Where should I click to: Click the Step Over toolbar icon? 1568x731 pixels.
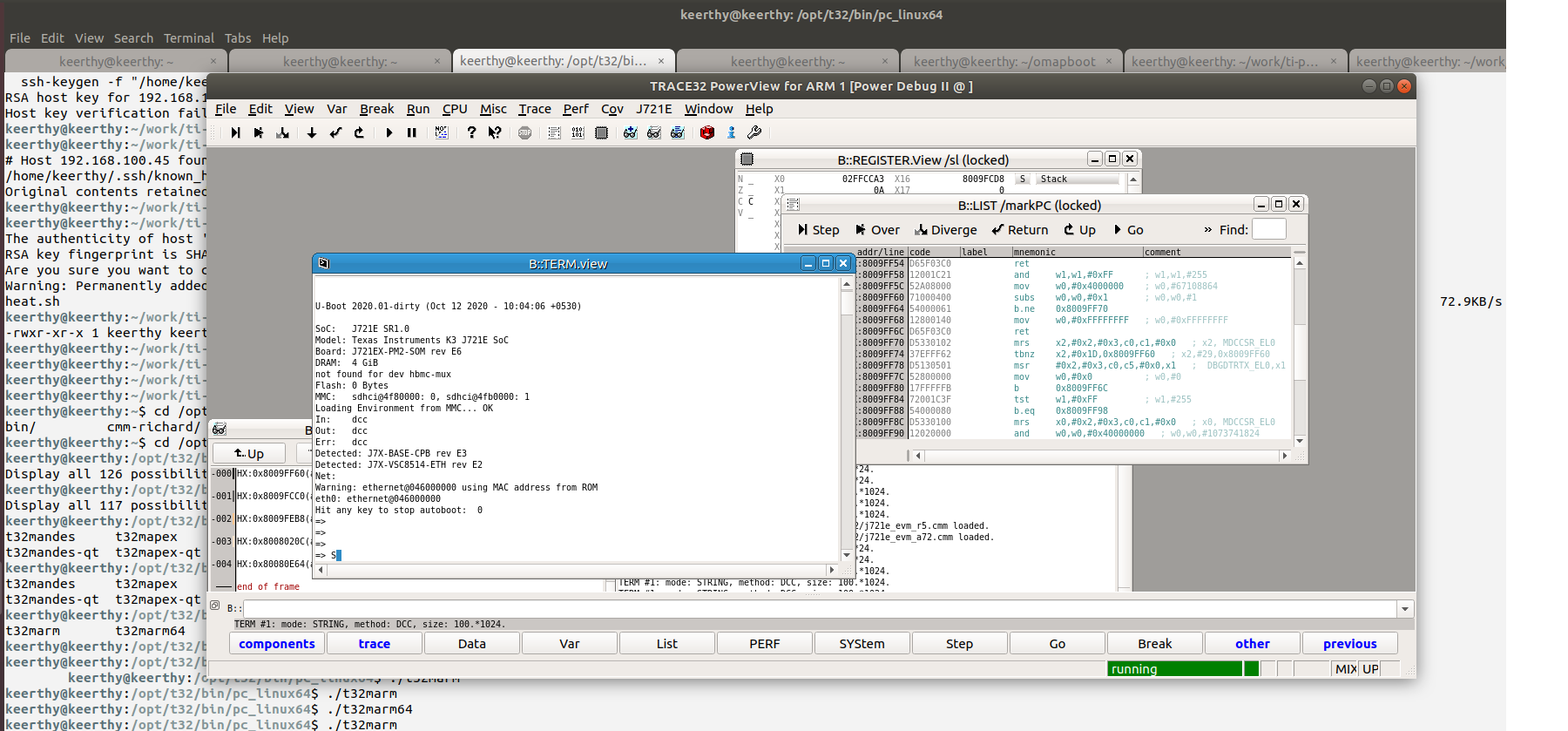click(259, 132)
